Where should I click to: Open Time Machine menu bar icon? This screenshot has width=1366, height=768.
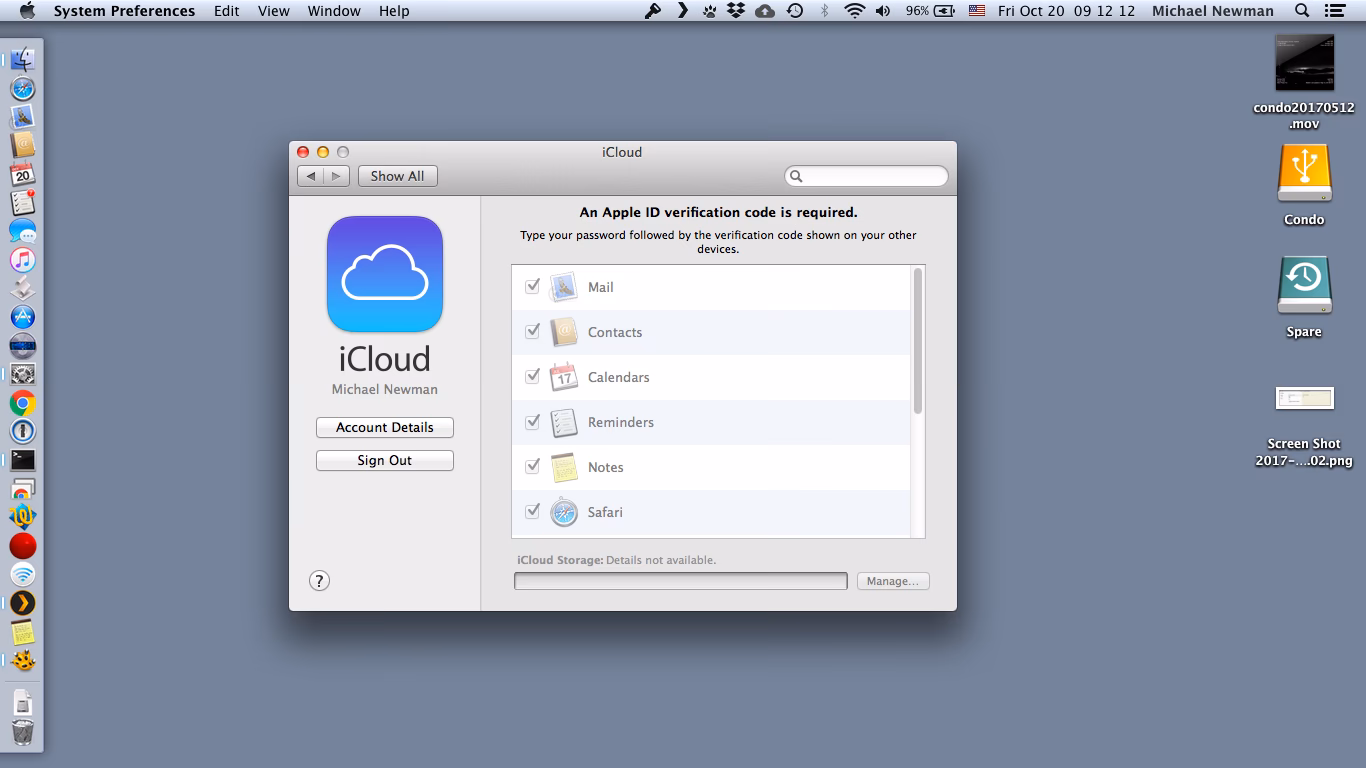795,11
